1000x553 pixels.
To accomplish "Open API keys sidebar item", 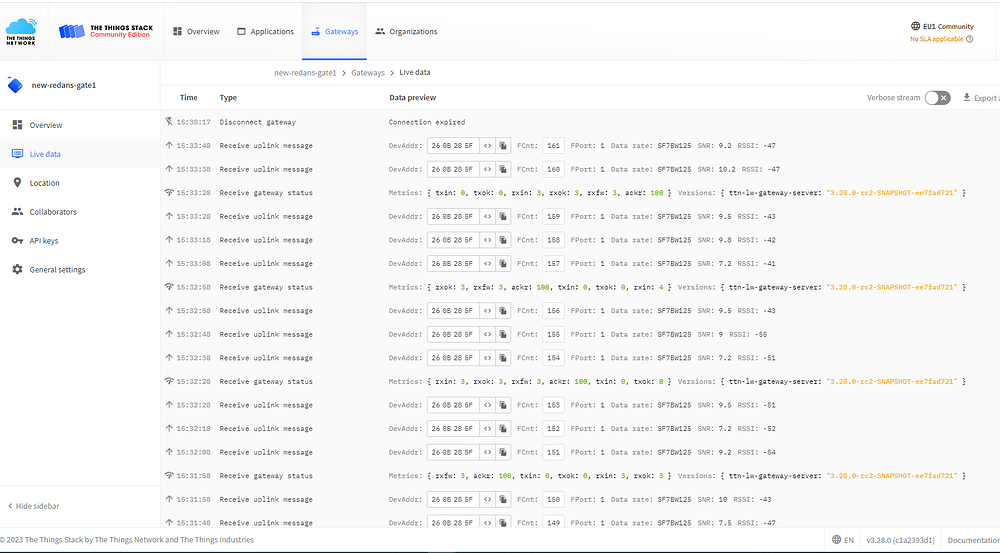I will (x=80, y=240).
